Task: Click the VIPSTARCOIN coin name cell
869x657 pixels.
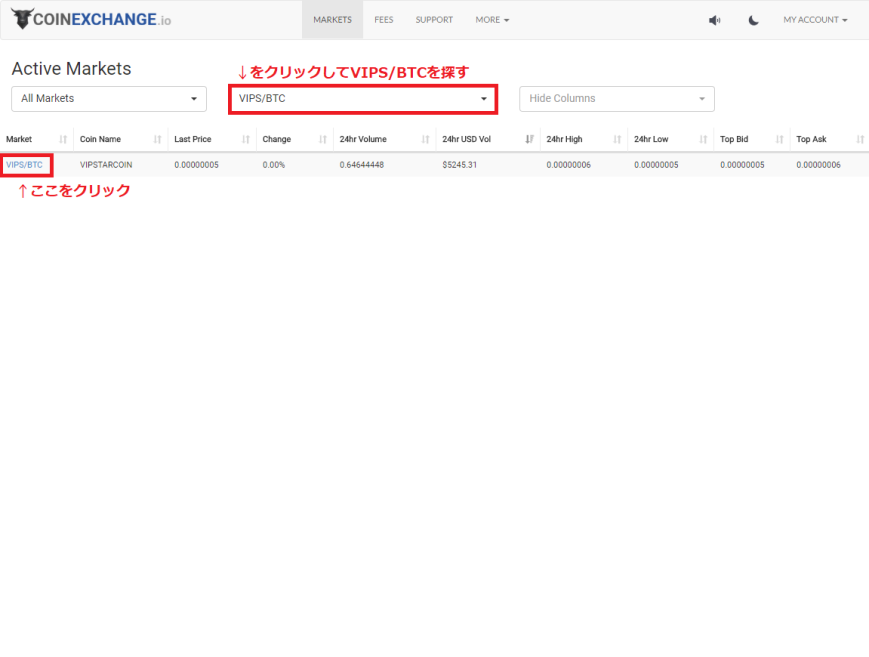Action: coord(106,165)
